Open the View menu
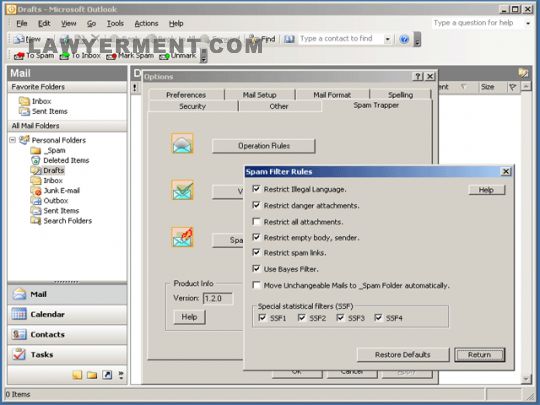Image resolution: width=540 pixels, height=405 pixels. [x=69, y=23]
